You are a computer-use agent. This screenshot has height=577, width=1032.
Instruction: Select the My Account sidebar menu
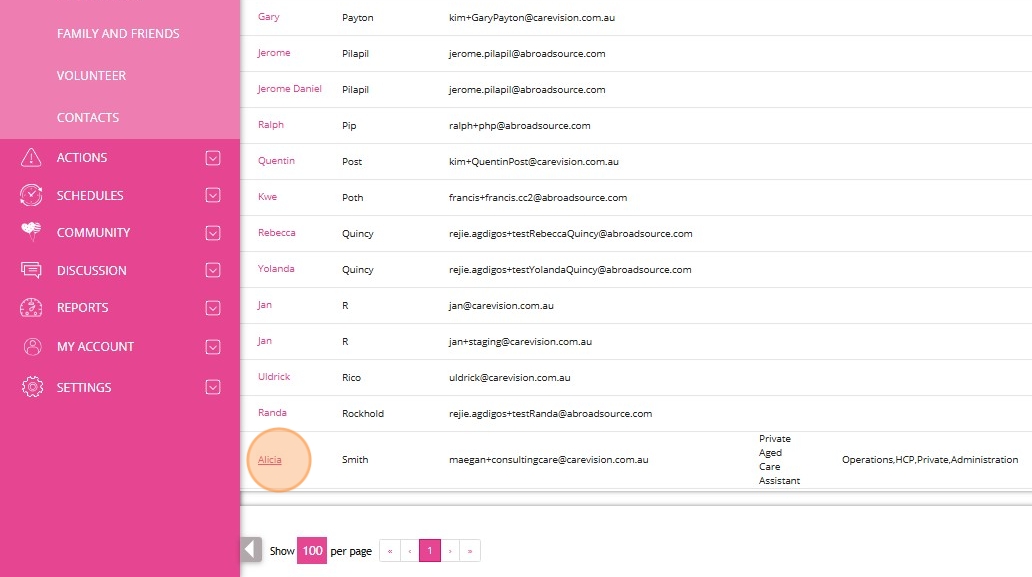tap(95, 347)
